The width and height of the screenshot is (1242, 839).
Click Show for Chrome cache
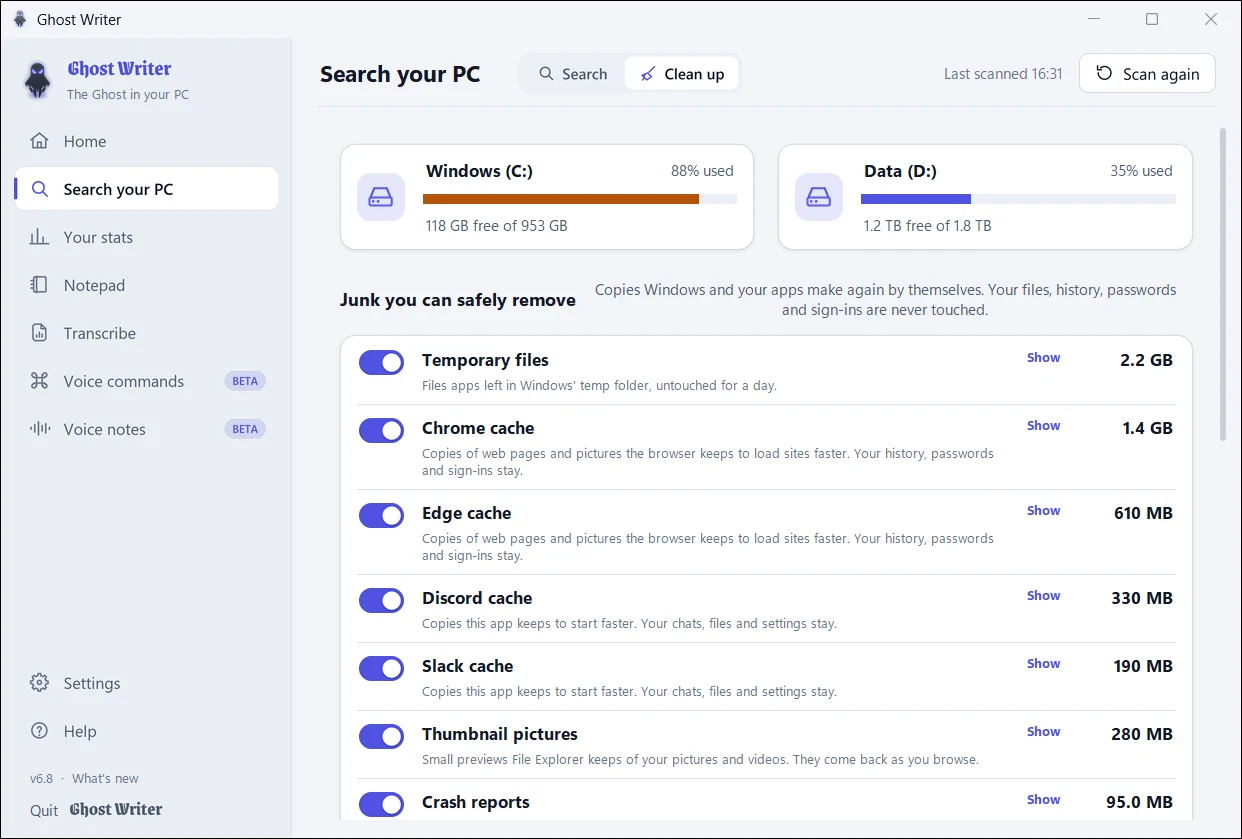pos(1043,425)
